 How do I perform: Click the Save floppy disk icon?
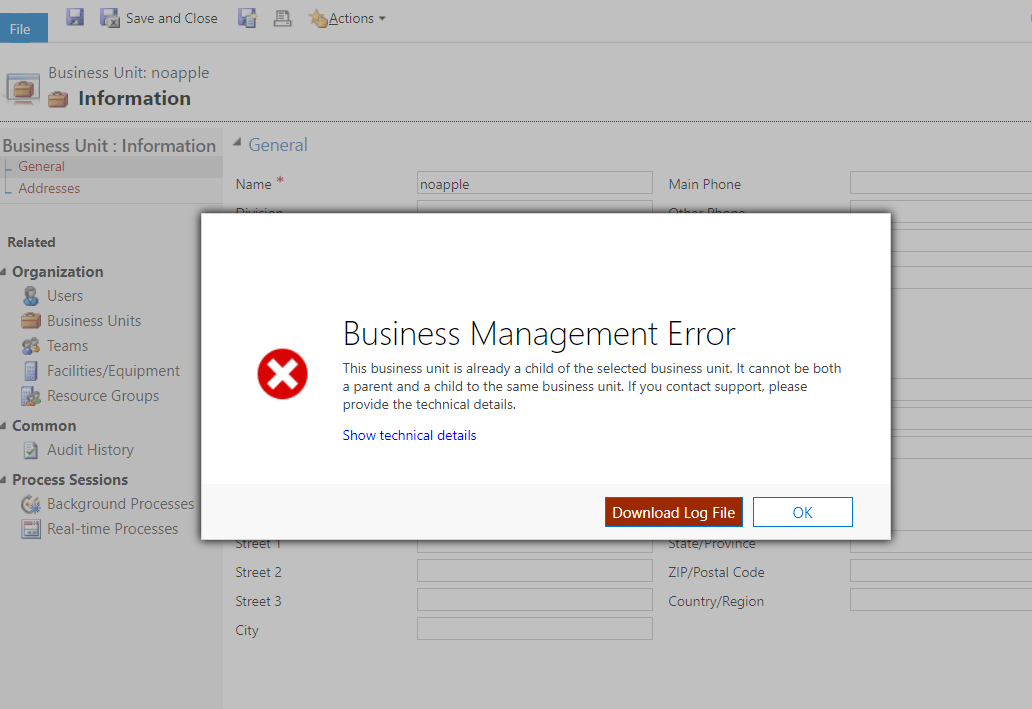(x=75, y=17)
